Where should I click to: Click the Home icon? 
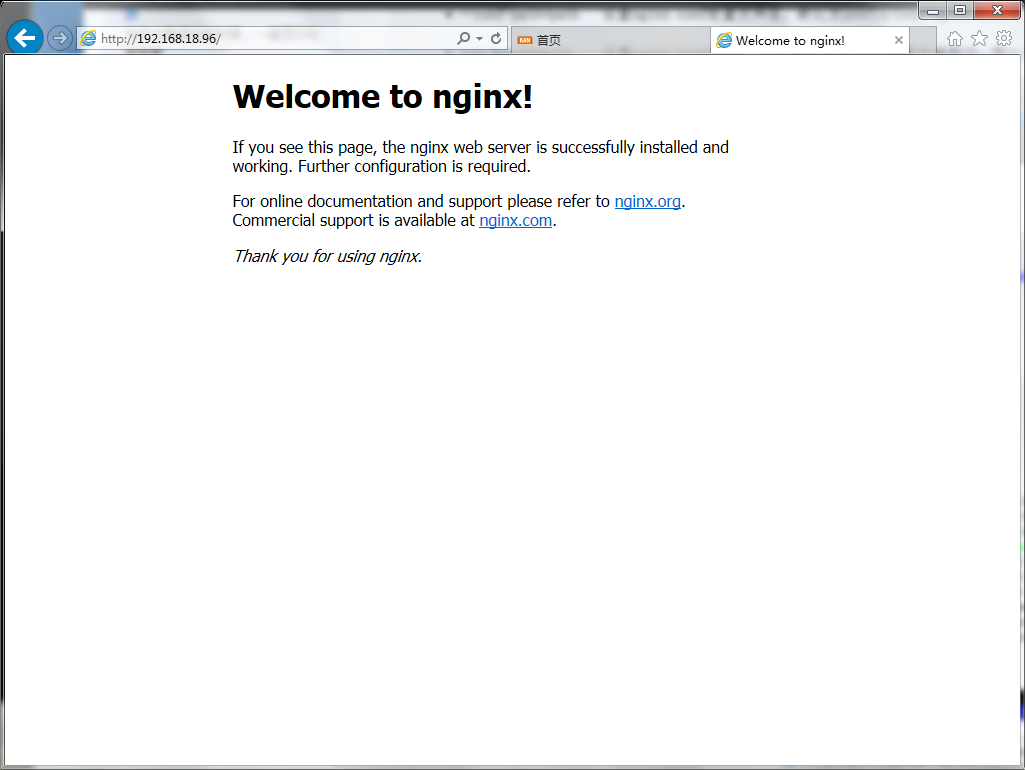click(954, 39)
